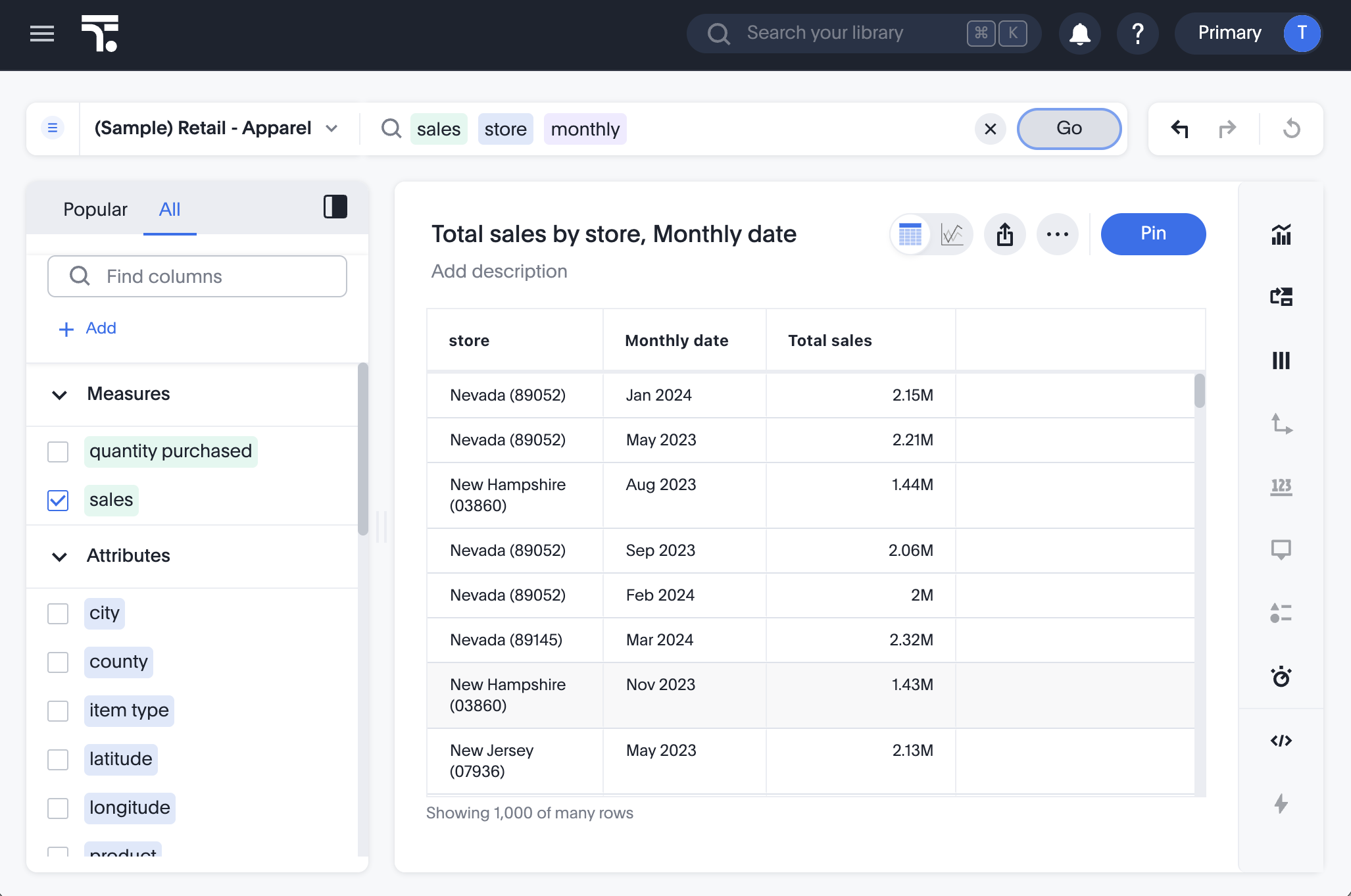Switch to the All tab

[x=170, y=209]
